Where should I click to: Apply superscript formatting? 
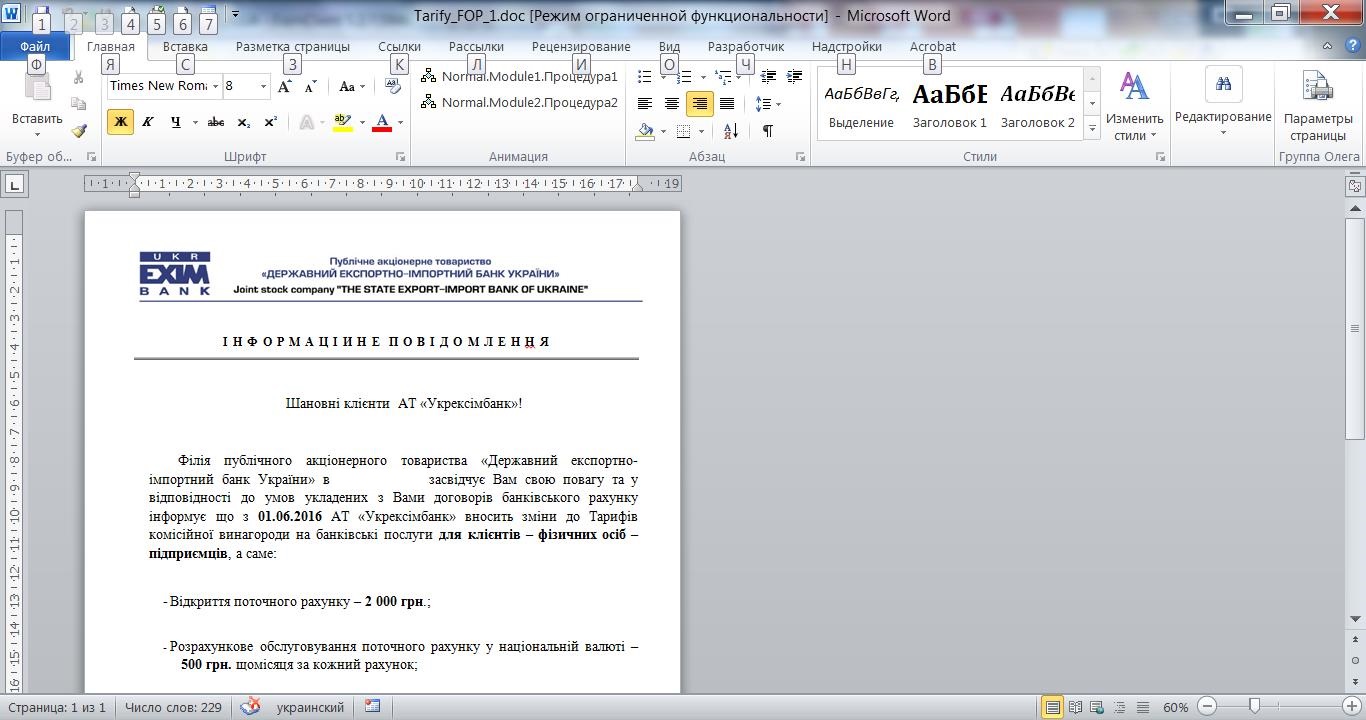click(x=271, y=122)
